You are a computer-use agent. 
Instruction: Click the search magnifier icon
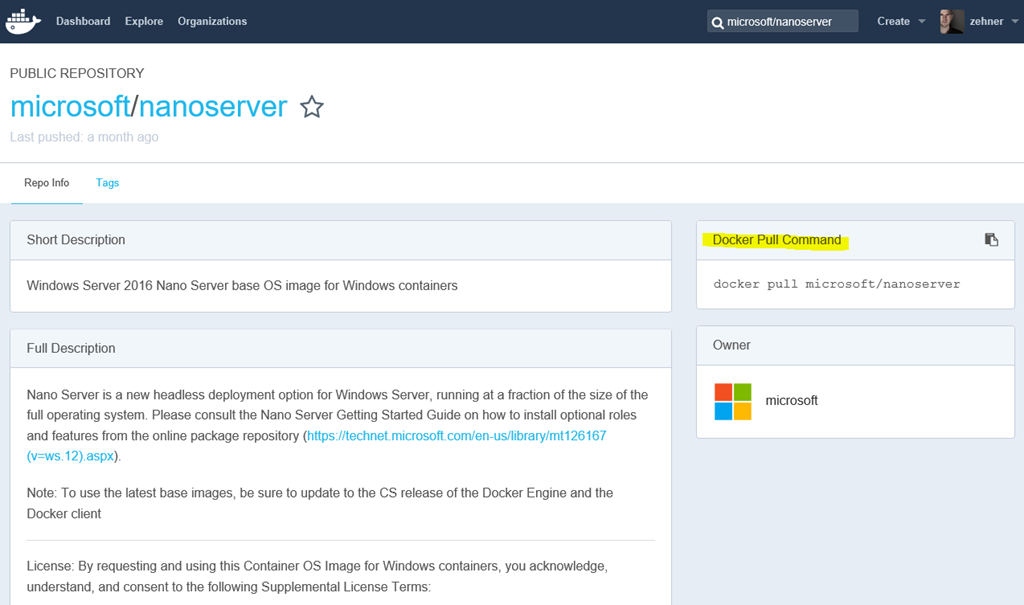[717, 22]
